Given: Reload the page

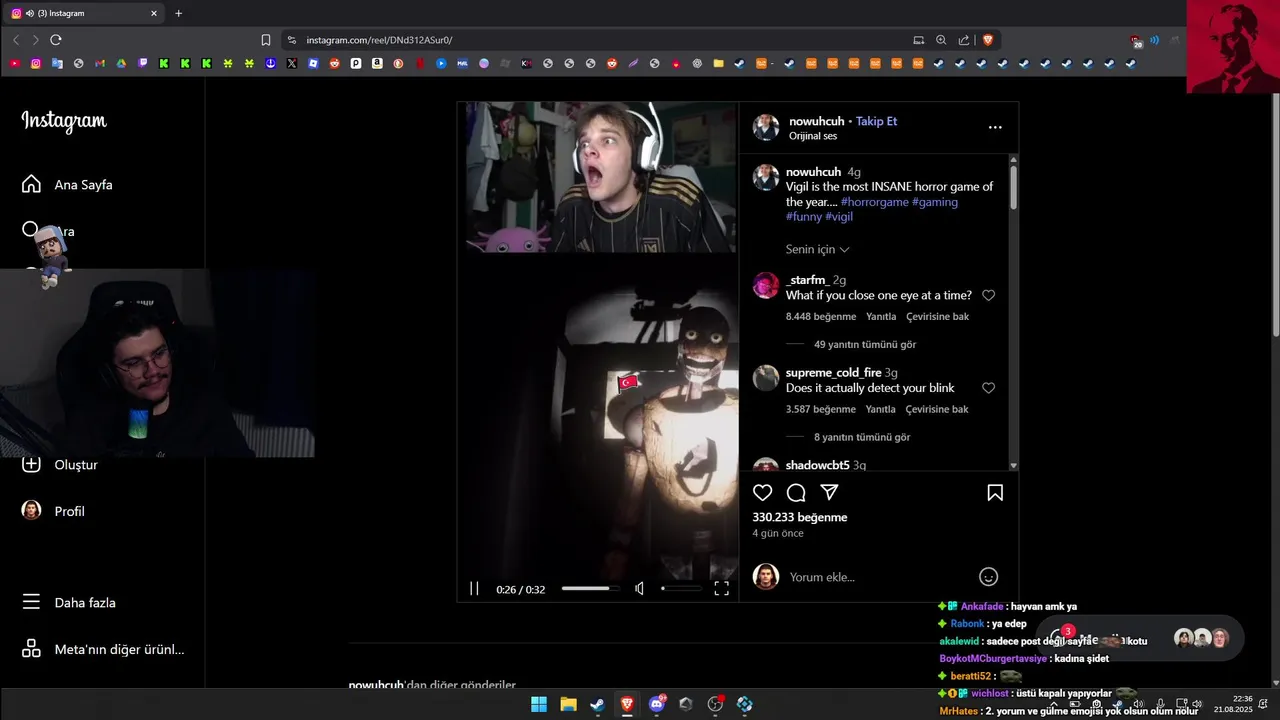Looking at the screenshot, I should (56, 40).
